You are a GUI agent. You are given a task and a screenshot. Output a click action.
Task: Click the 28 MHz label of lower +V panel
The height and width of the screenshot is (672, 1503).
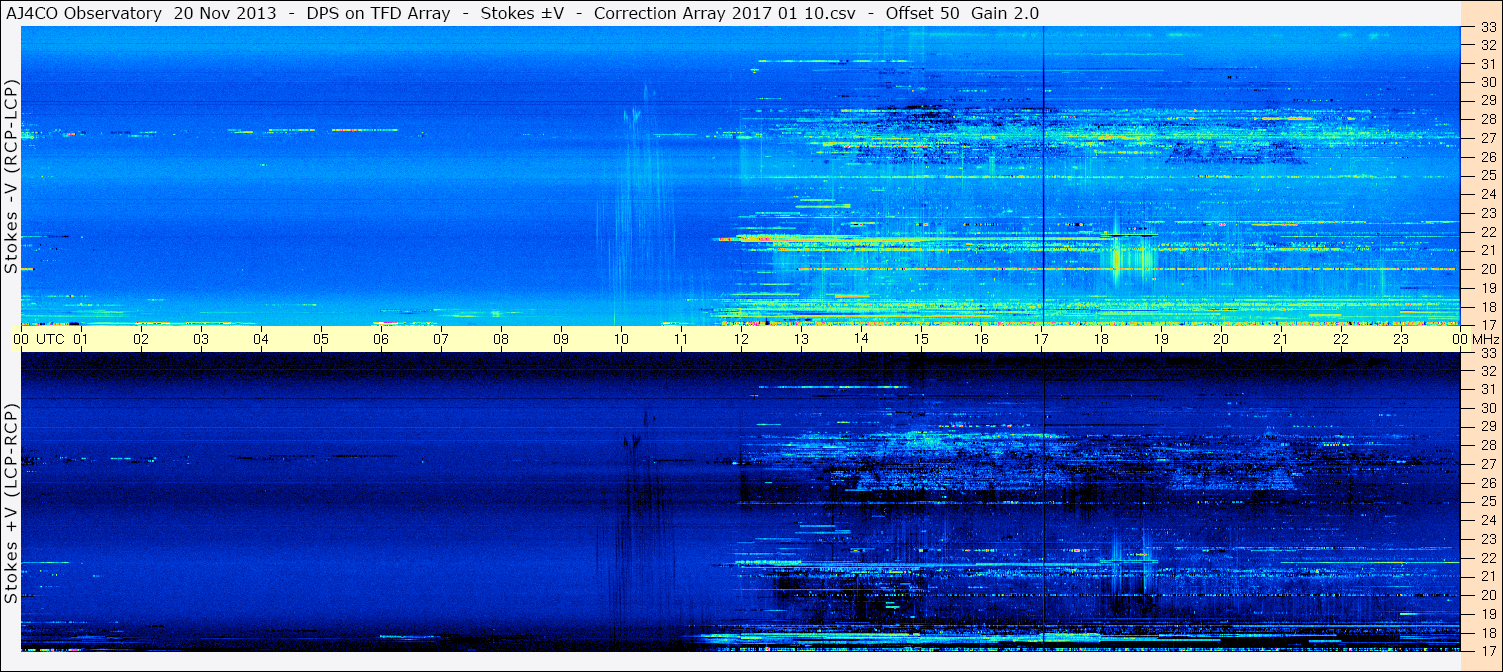(1488, 446)
